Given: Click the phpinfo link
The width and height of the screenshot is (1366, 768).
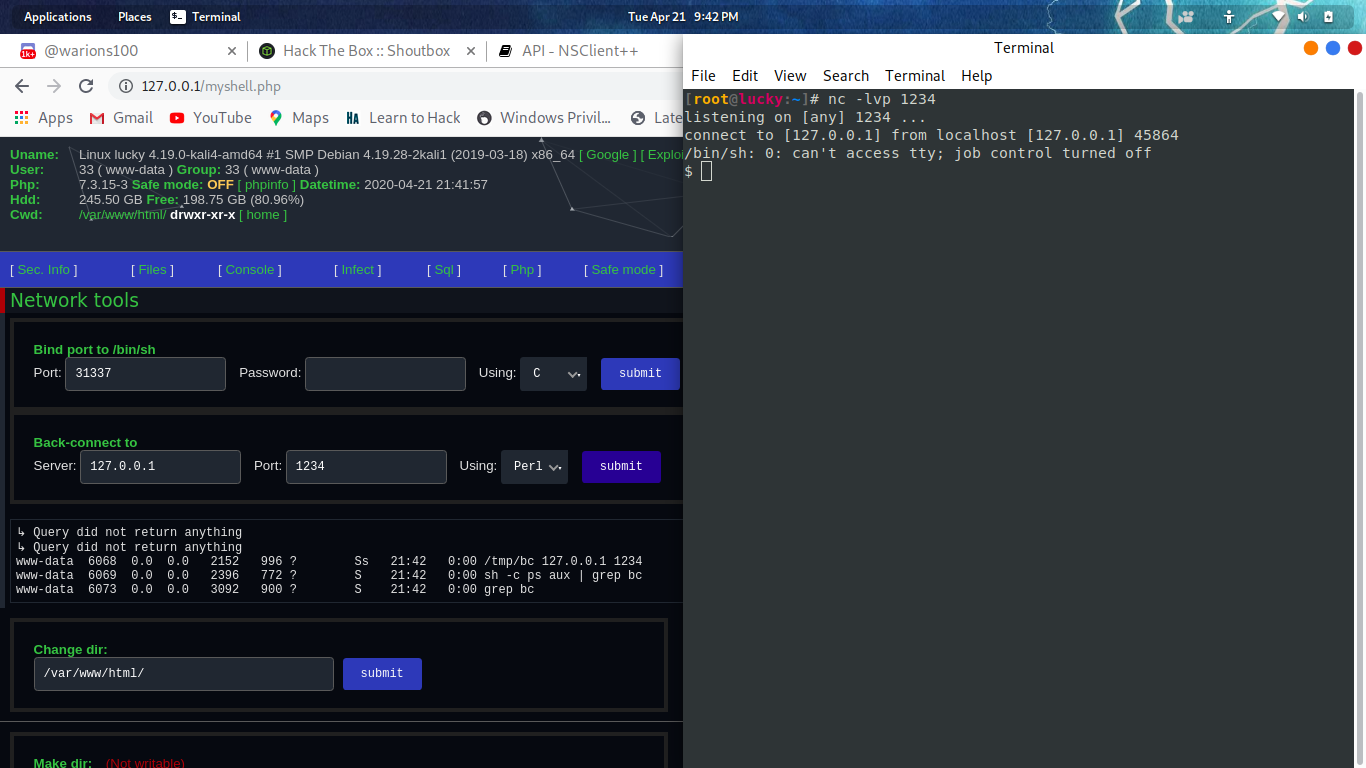Looking at the screenshot, I should coord(266,185).
